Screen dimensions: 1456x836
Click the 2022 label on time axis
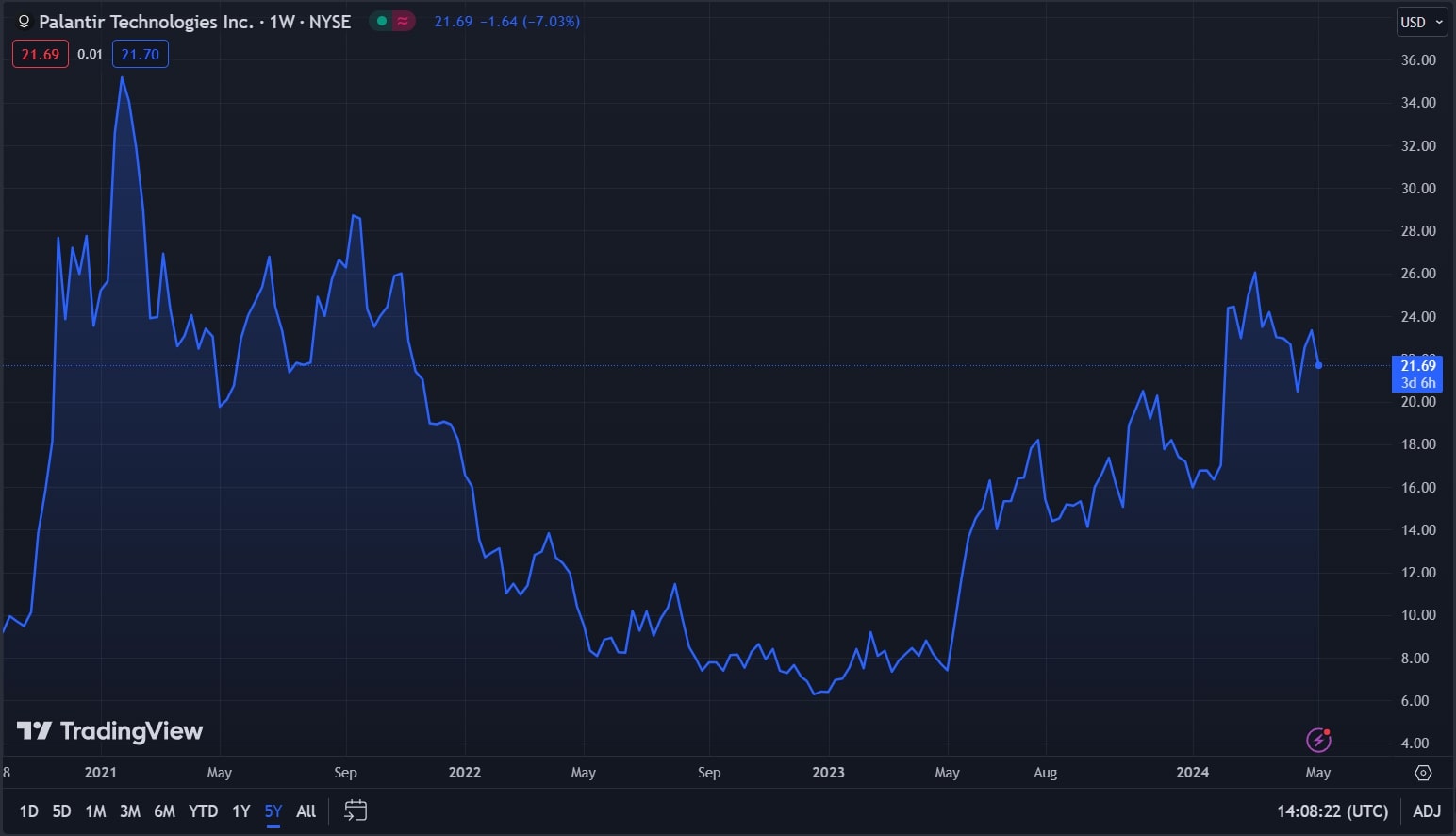coord(465,773)
